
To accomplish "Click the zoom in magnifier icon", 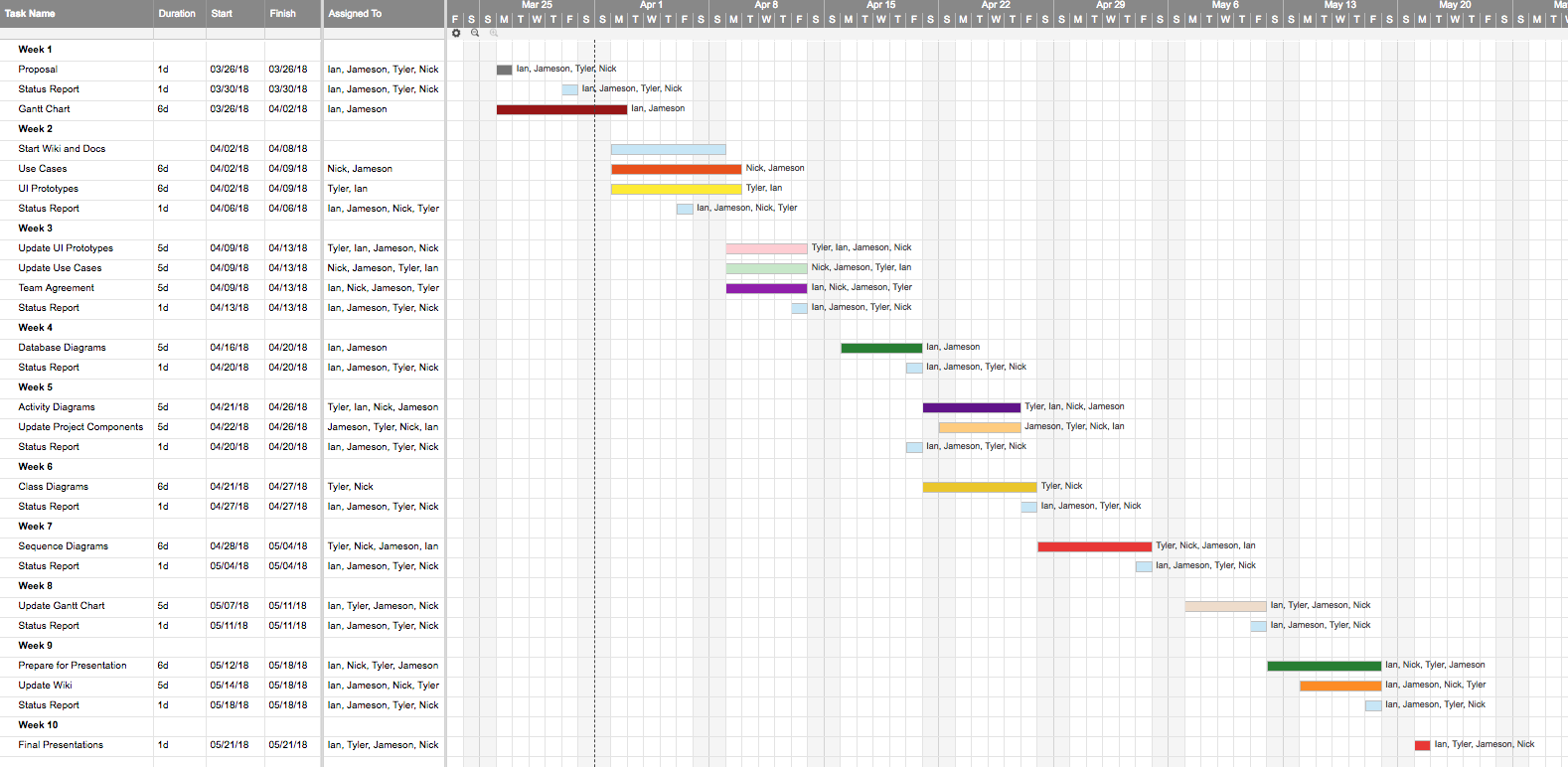I will (494, 33).
